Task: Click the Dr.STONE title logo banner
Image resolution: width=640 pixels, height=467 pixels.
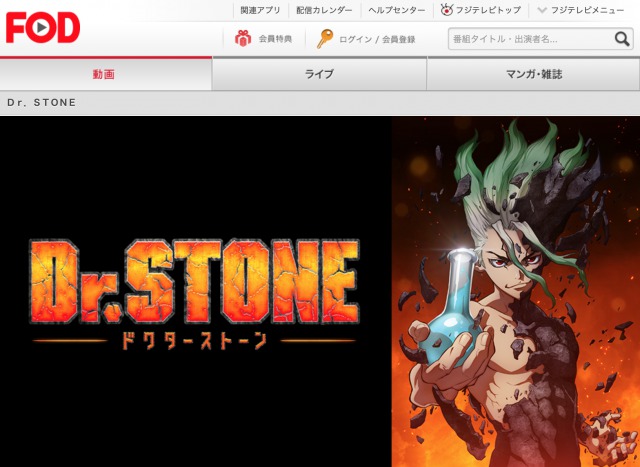Action: click(194, 293)
